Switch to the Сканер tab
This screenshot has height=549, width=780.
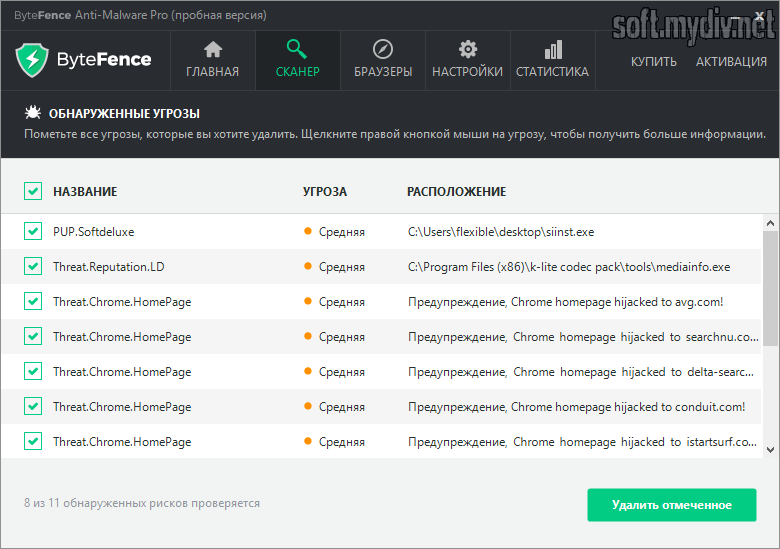coord(298,60)
